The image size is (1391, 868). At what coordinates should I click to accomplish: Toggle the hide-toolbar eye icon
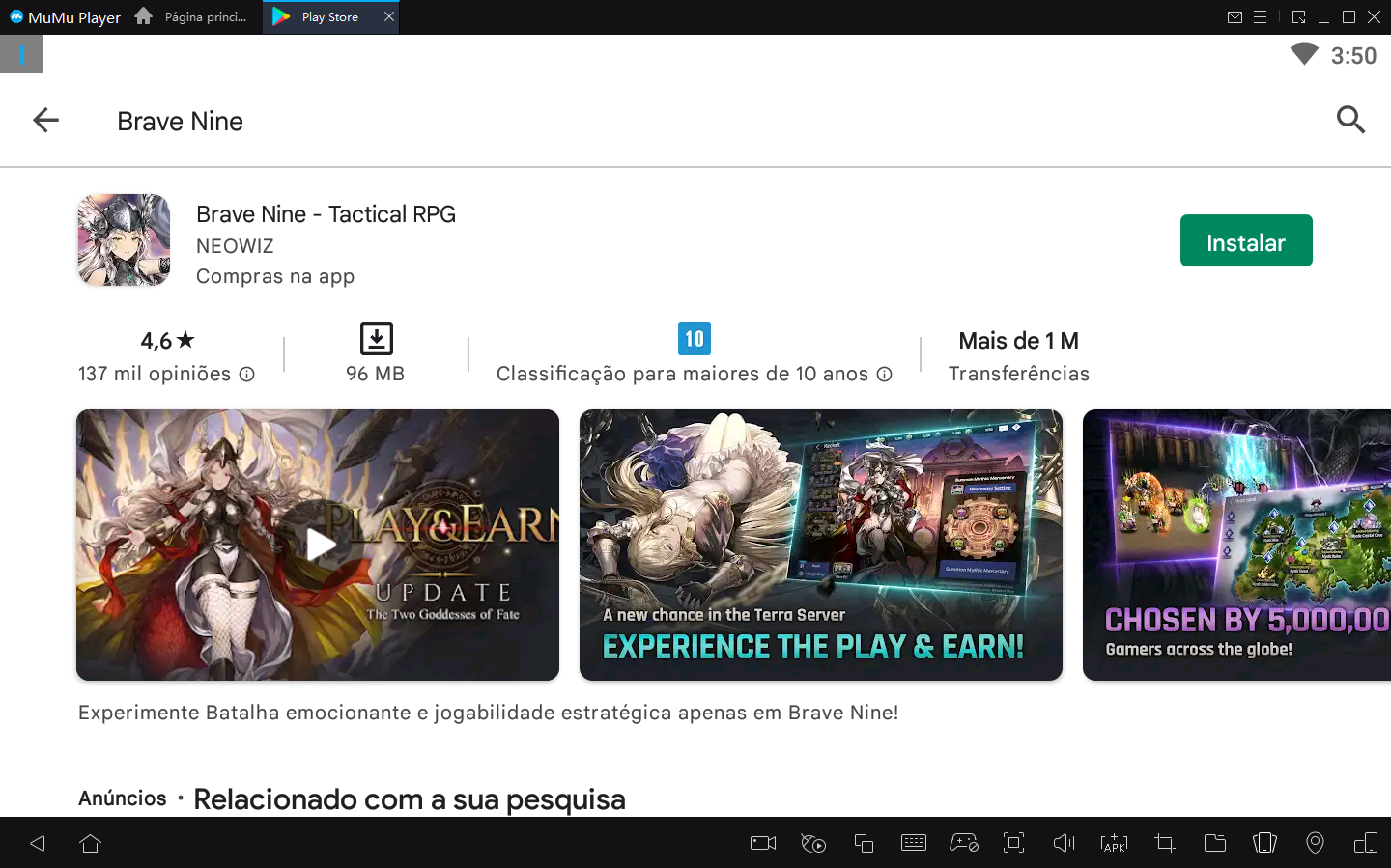(812, 843)
